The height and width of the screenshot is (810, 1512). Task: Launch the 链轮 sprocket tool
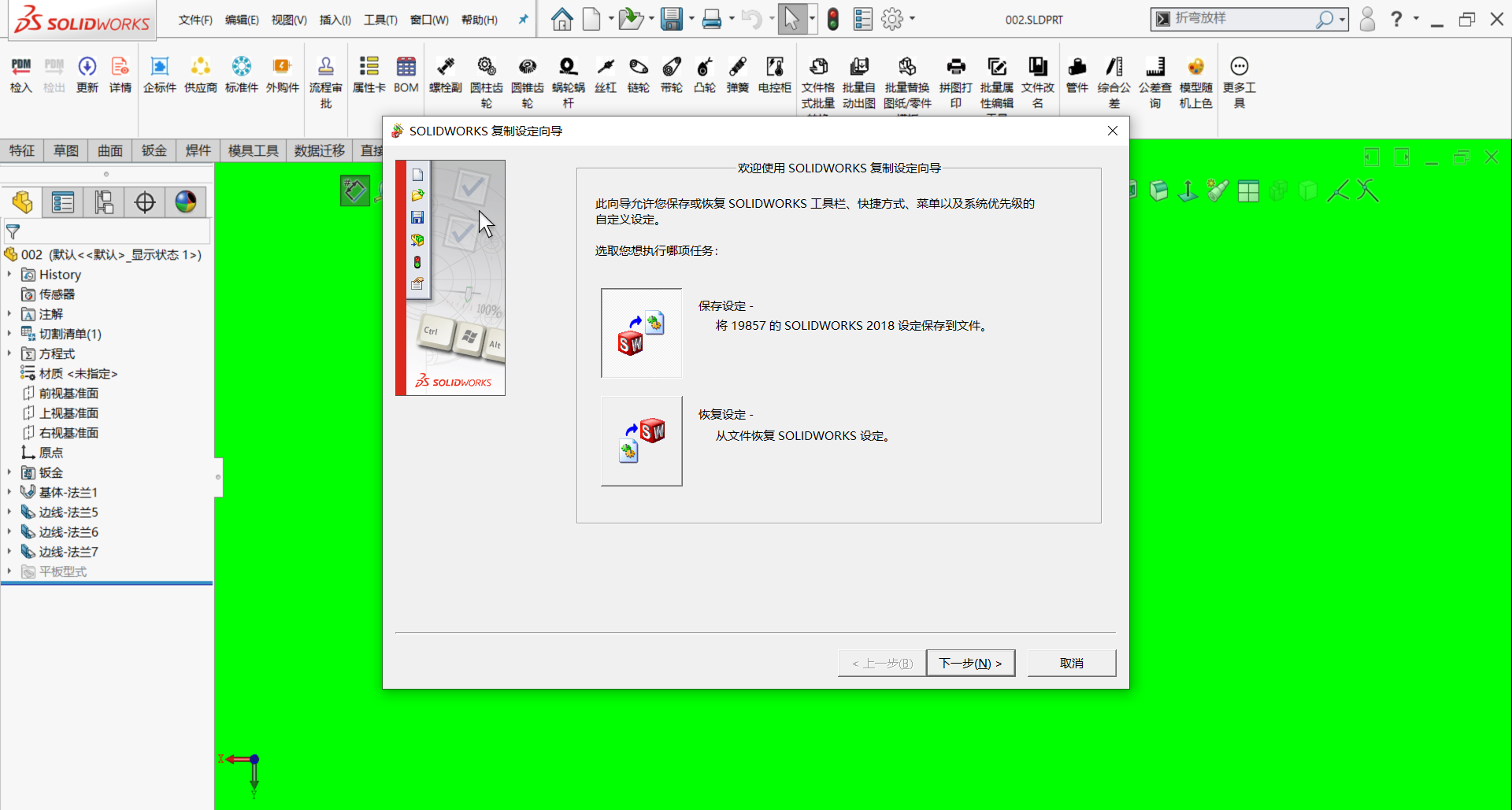click(x=639, y=75)
